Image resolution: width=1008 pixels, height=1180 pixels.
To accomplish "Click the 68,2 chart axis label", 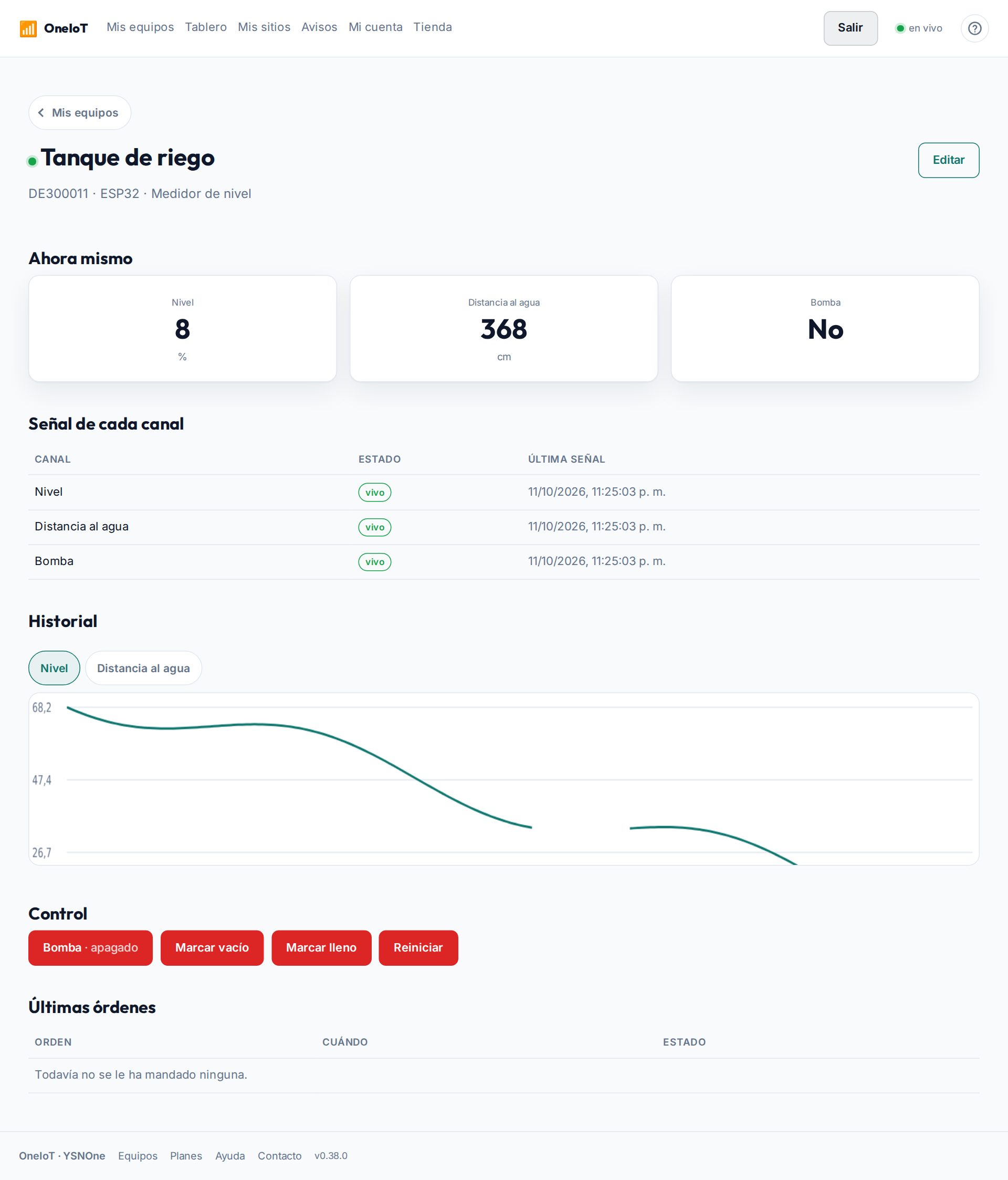I will pyautogui.click(x=41, y=707).
